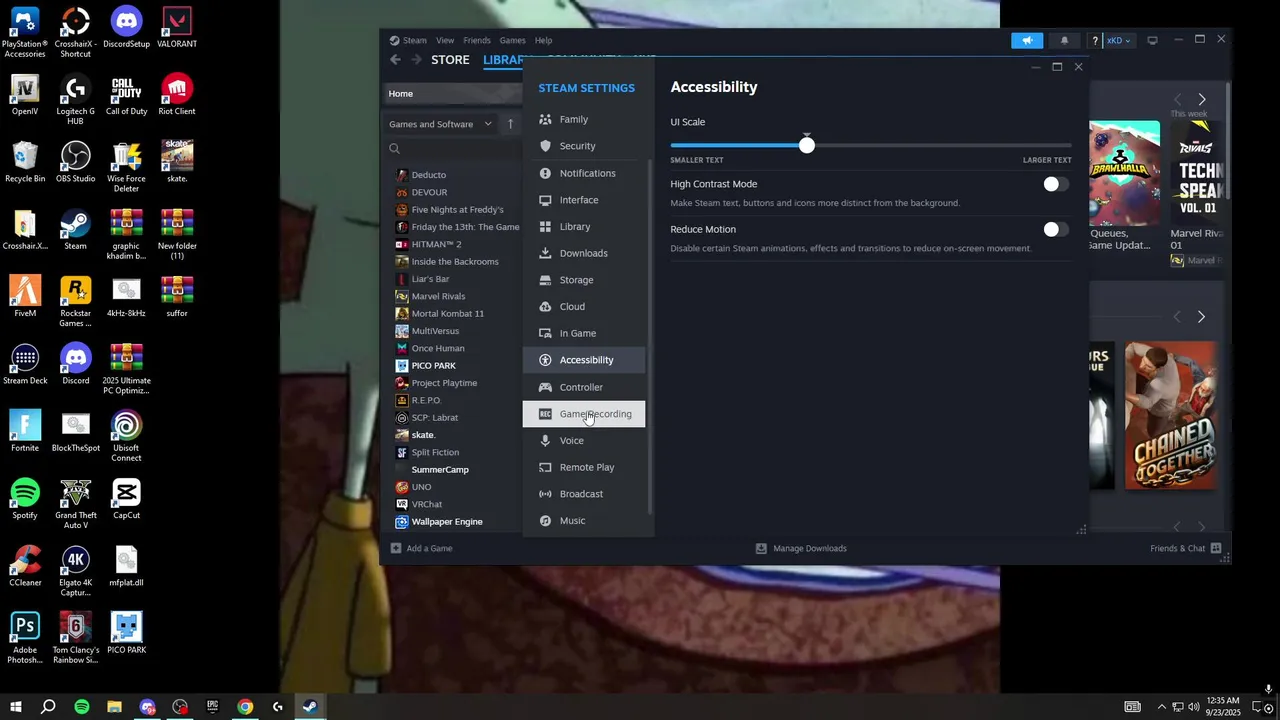
Task: Open Games menu in Steam
Action: click(x=512, y=40)
